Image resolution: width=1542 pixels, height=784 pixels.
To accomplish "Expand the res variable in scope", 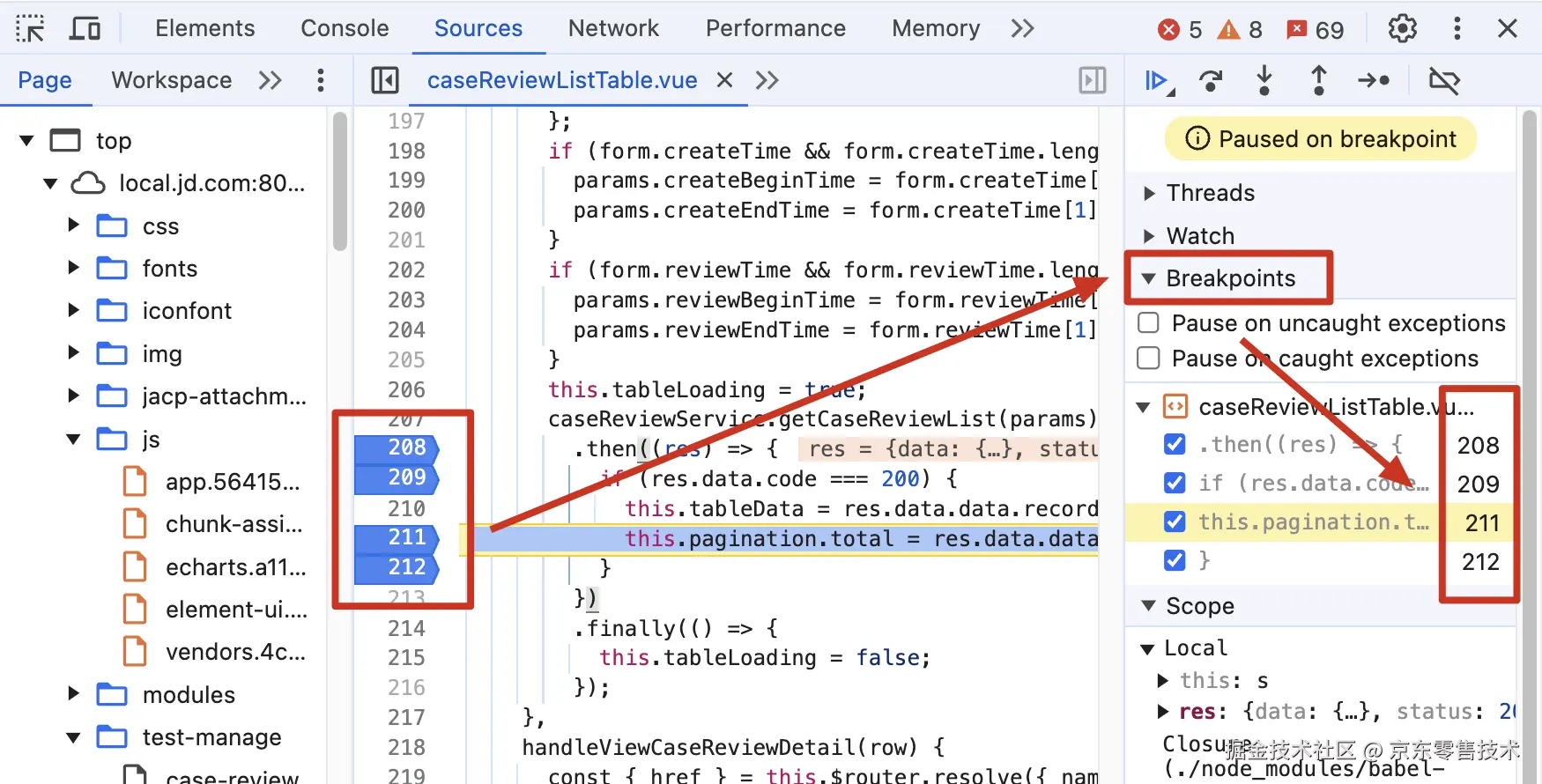I will pos(1163,712).
